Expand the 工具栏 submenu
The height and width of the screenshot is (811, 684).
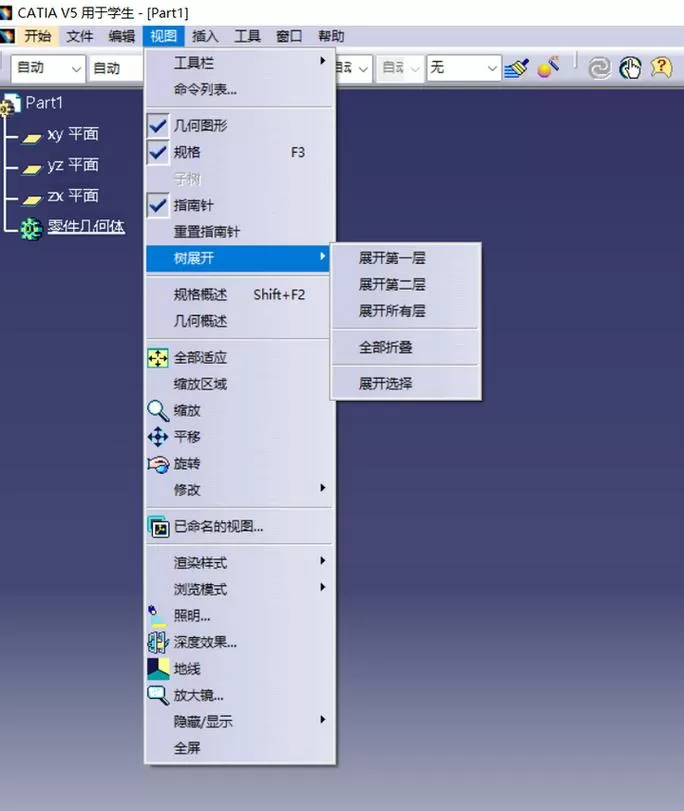(x=240, y=63)
